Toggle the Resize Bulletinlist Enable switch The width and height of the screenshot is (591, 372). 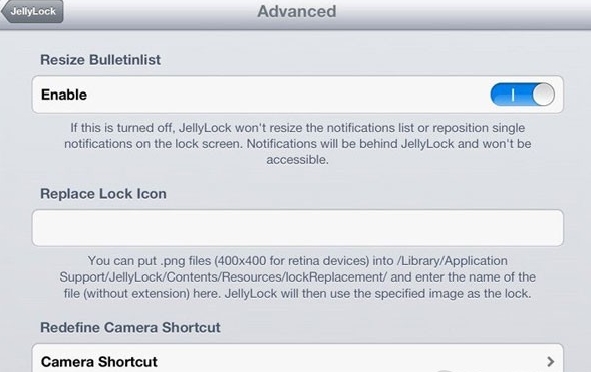[522, 94]
